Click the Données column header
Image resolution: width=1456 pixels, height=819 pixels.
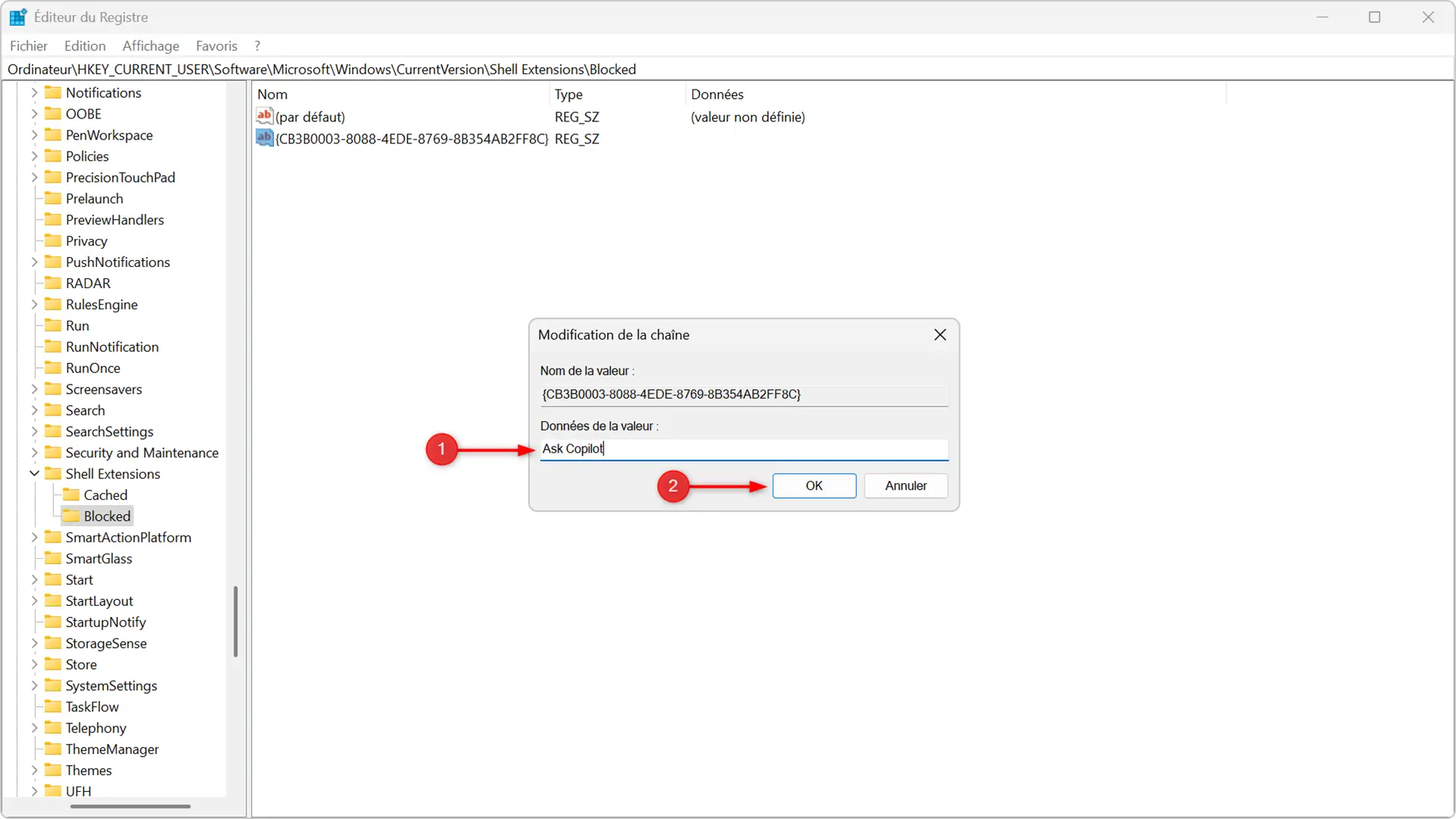(955, 94)
